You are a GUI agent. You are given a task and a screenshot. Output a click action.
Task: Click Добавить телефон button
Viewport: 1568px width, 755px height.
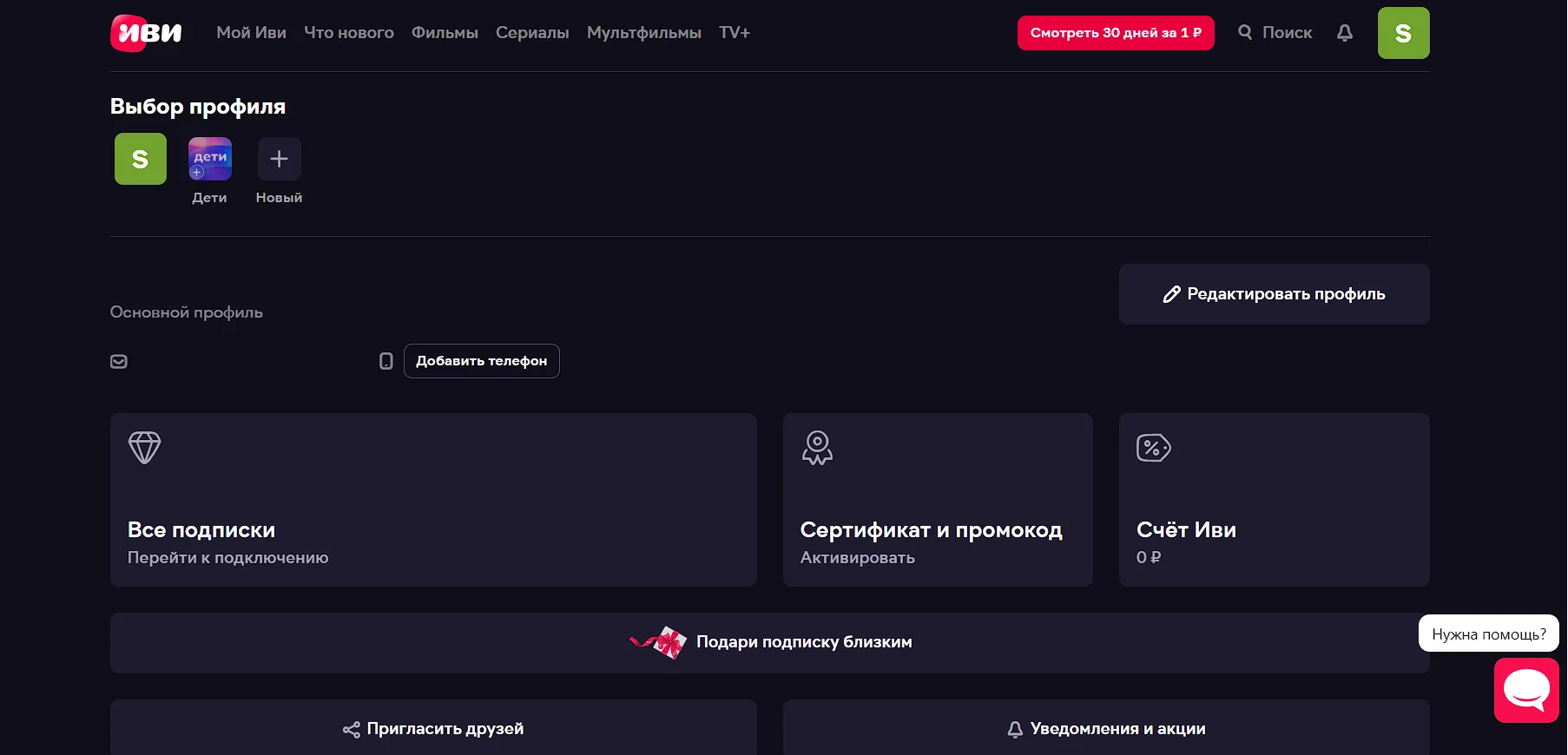click(x=482, y=361)
